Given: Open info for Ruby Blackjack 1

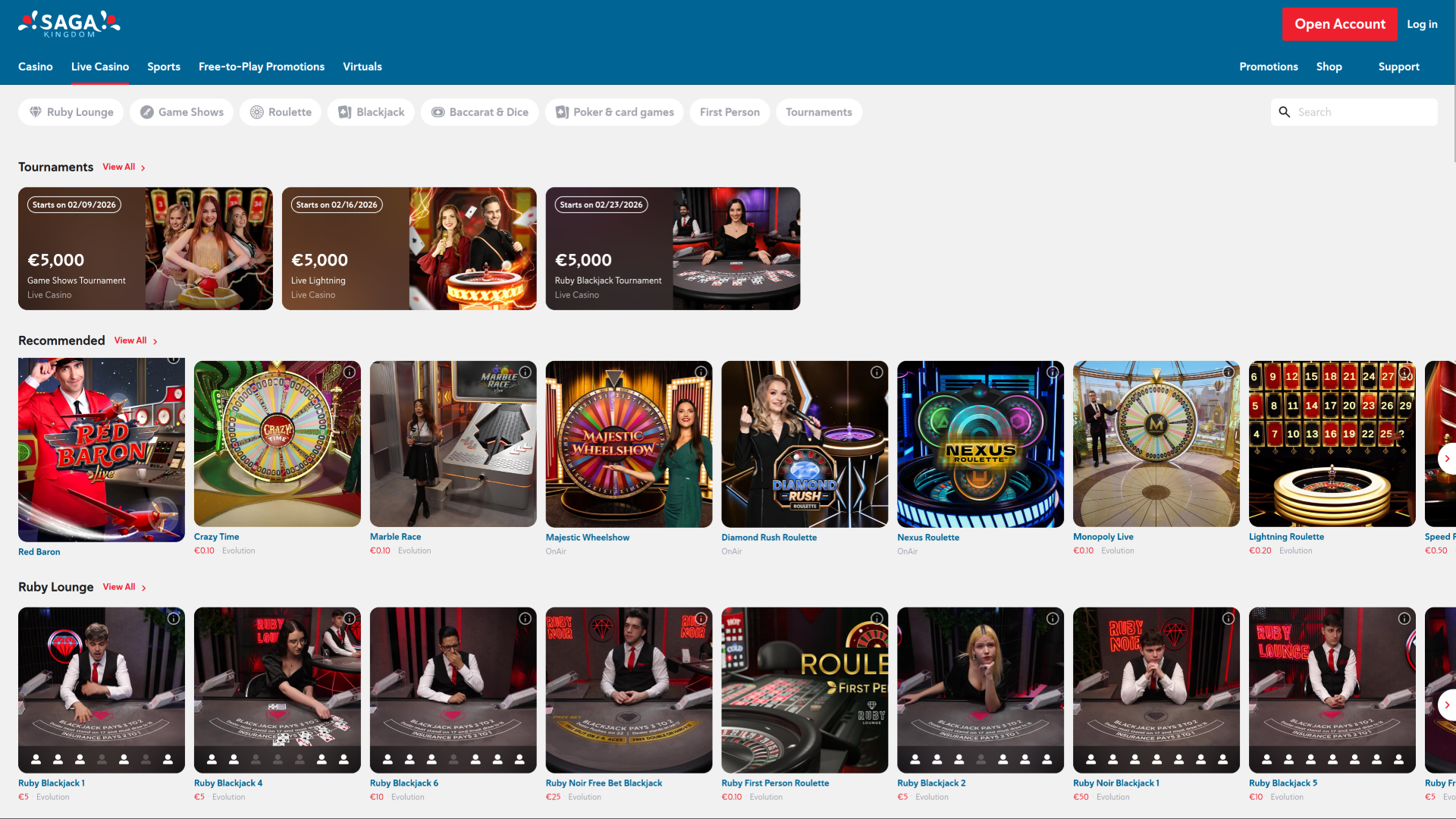Looking at the screenshot, I should click(x=174, y=618).
